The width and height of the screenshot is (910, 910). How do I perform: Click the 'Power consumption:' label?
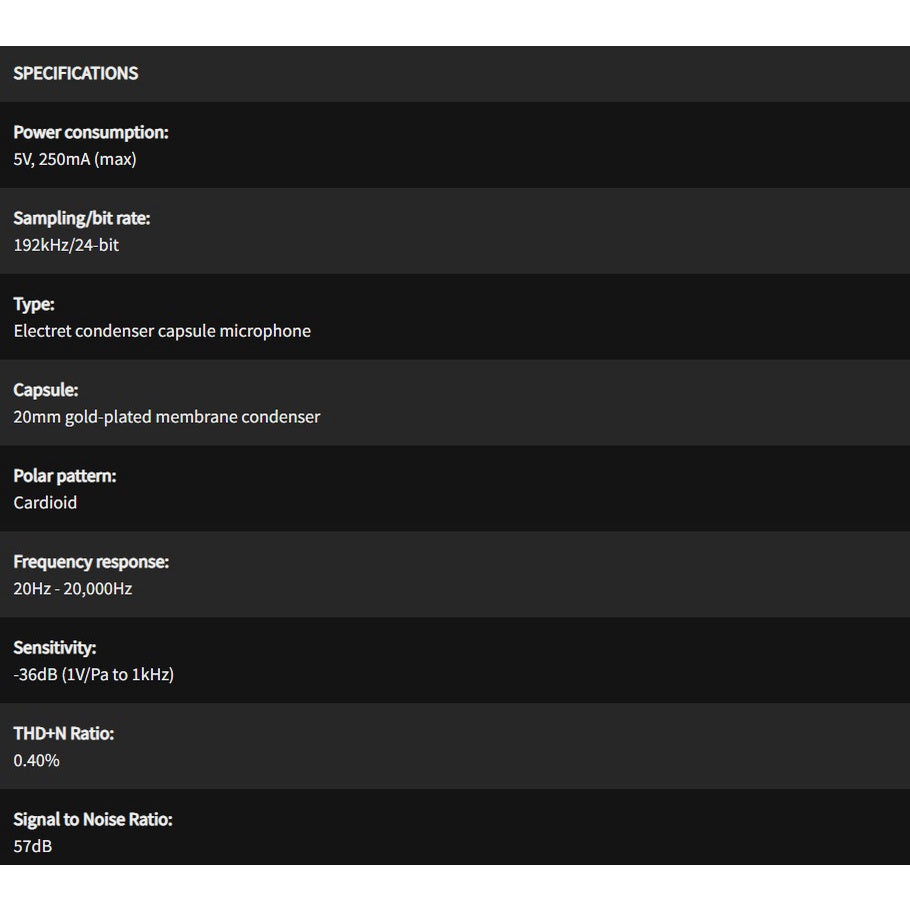[x=91, y=132]
